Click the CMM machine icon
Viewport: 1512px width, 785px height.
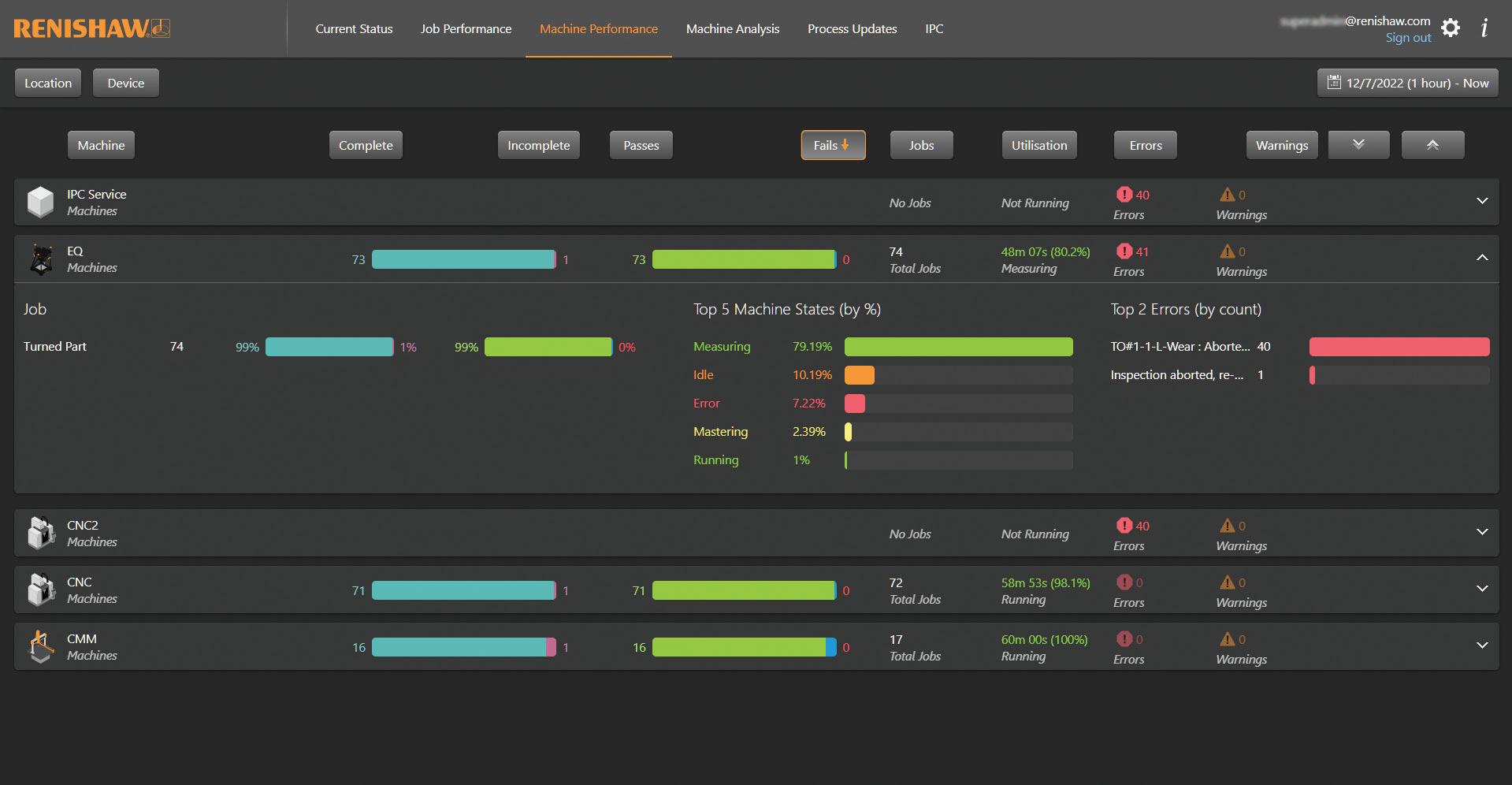click(x=41, y=647)
